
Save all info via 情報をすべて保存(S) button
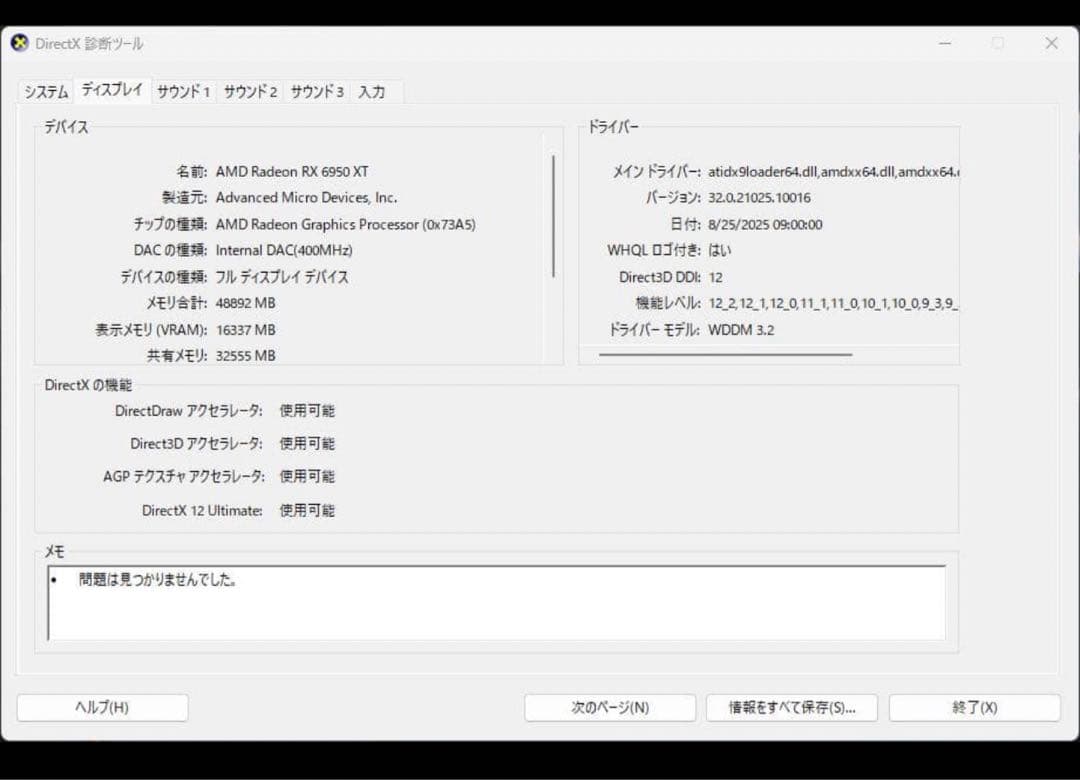pos(791,707)
